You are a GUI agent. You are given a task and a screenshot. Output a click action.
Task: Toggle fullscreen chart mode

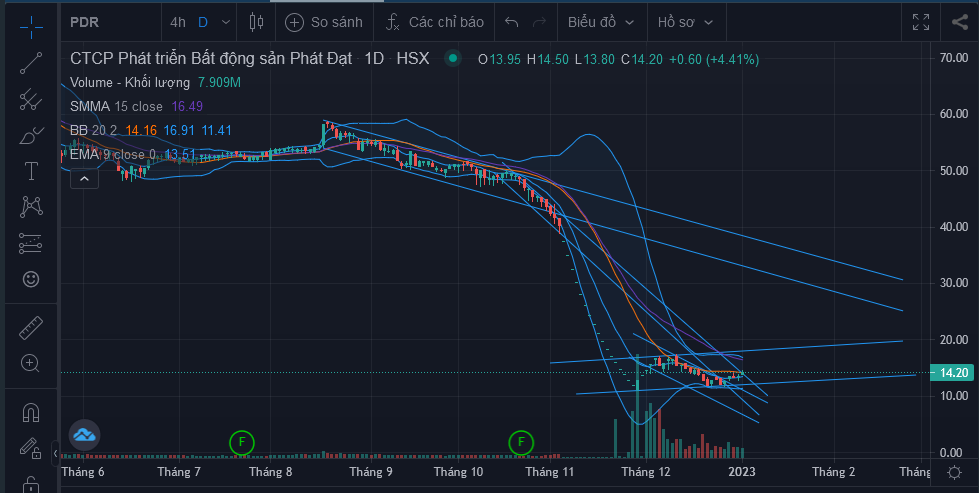point(921,22)
